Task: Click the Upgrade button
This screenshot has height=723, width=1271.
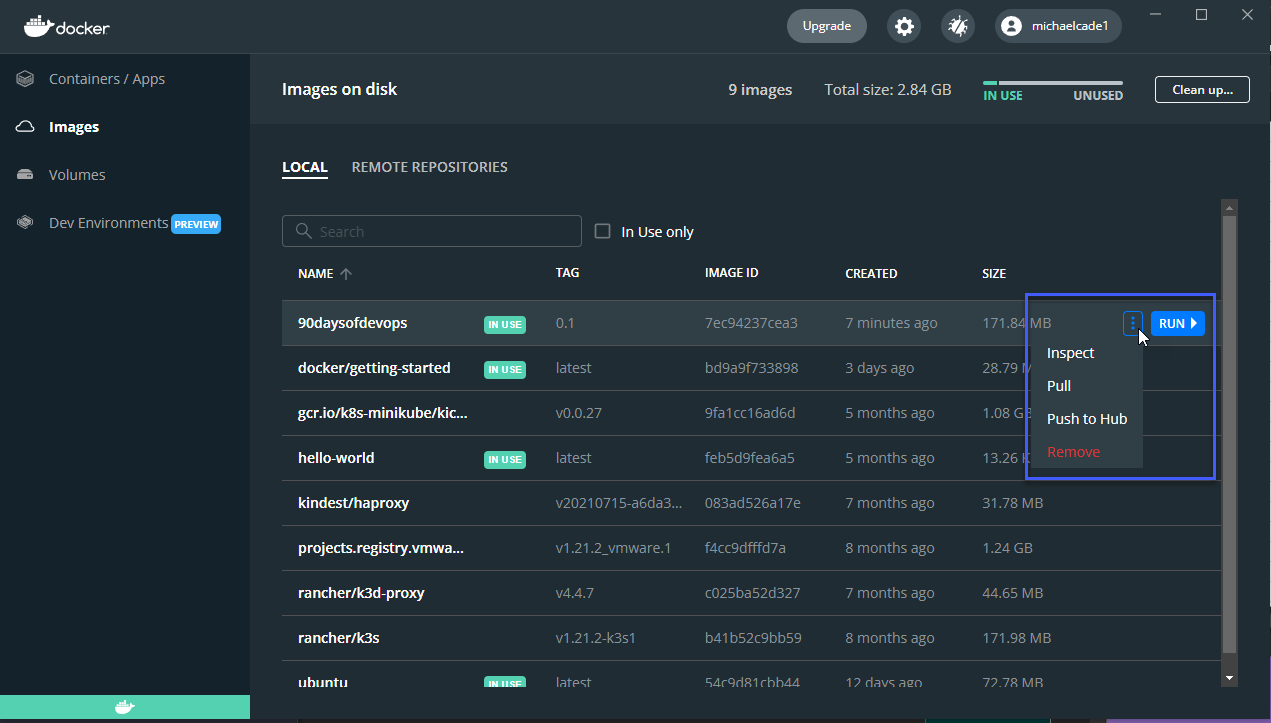Action: 826,26
